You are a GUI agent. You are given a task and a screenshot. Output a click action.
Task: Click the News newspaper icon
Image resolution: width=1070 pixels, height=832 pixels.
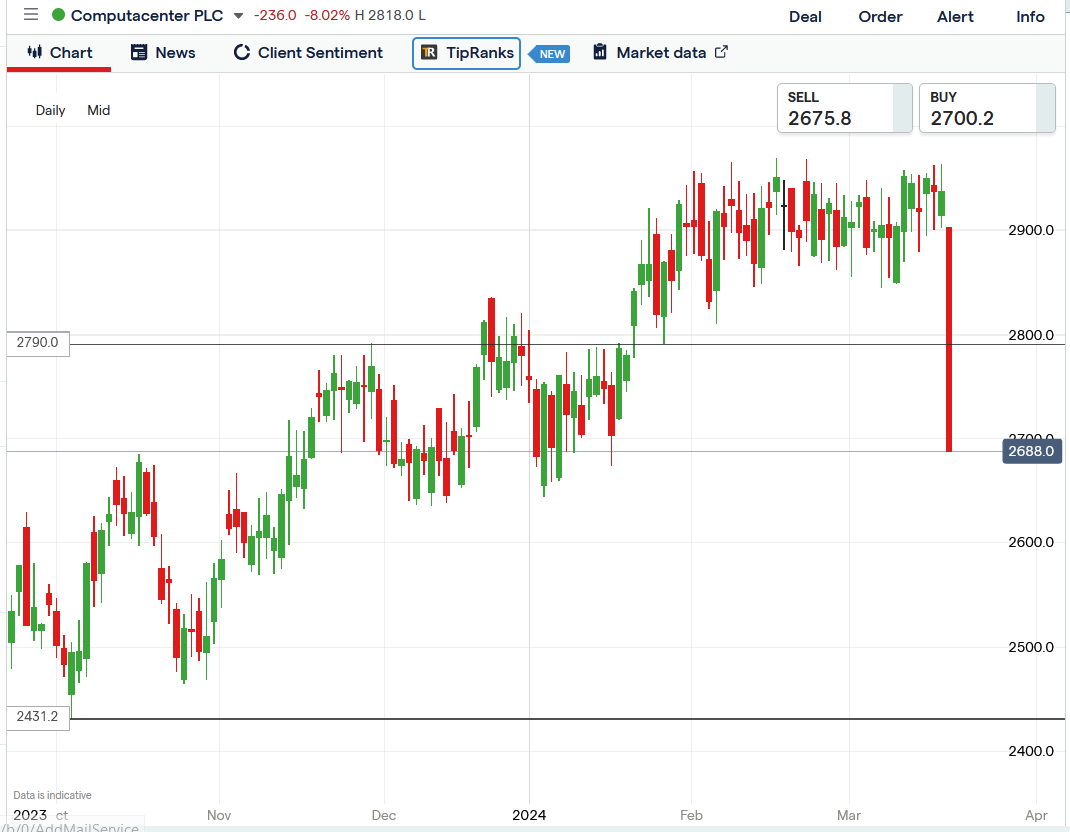139,53
